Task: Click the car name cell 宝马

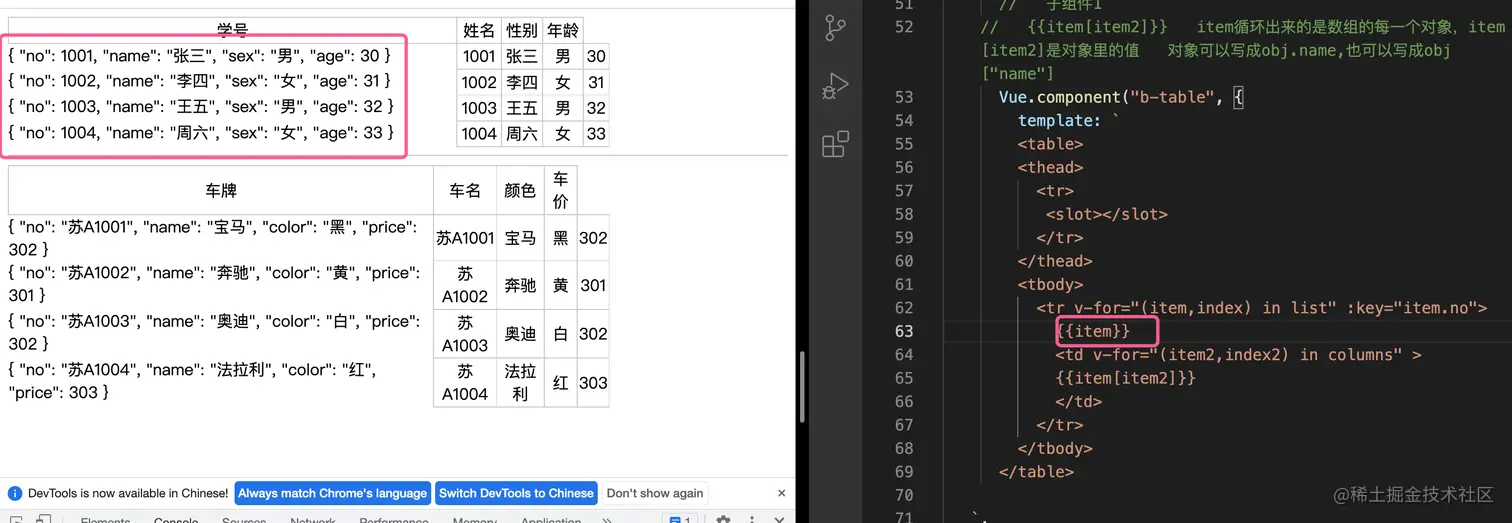Action: 520,238
